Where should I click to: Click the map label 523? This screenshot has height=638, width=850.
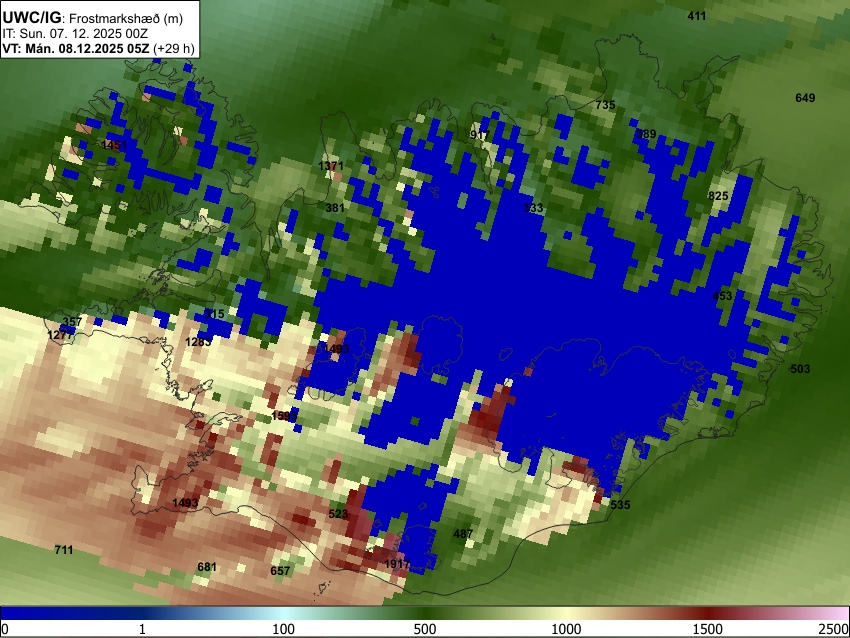[x=338, y=513]
